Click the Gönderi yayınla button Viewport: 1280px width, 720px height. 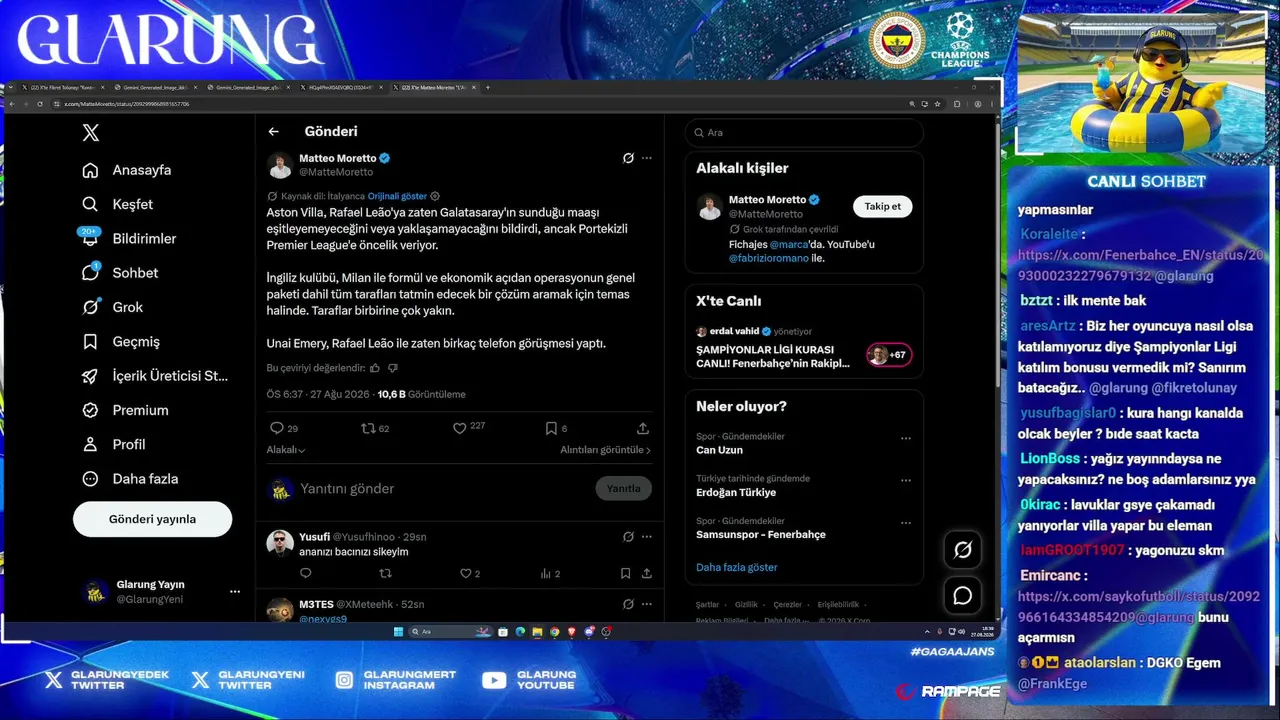(x=152, y=519)
